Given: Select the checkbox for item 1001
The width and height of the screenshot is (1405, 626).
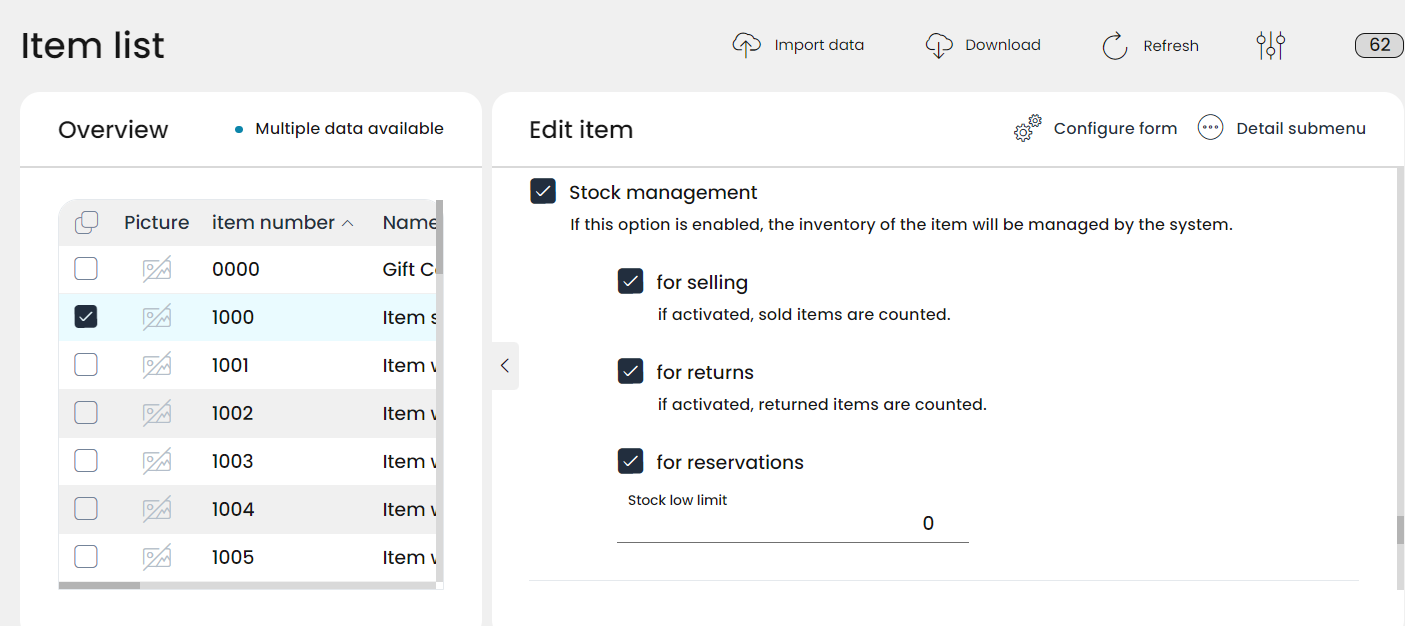Looking at the screenshot, I should click(x=86, y=365).
